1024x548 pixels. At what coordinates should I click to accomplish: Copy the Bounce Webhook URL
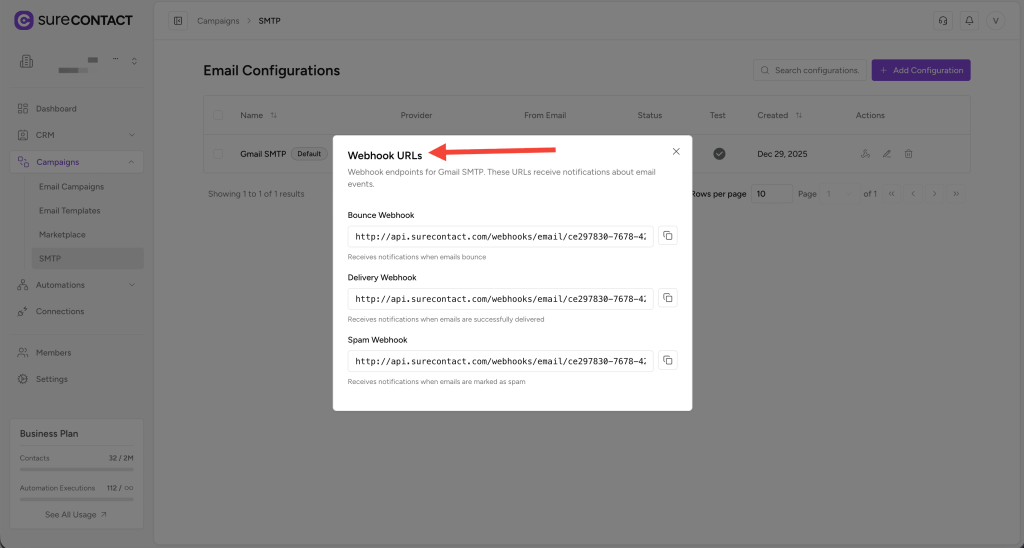[x=667, y=236]
